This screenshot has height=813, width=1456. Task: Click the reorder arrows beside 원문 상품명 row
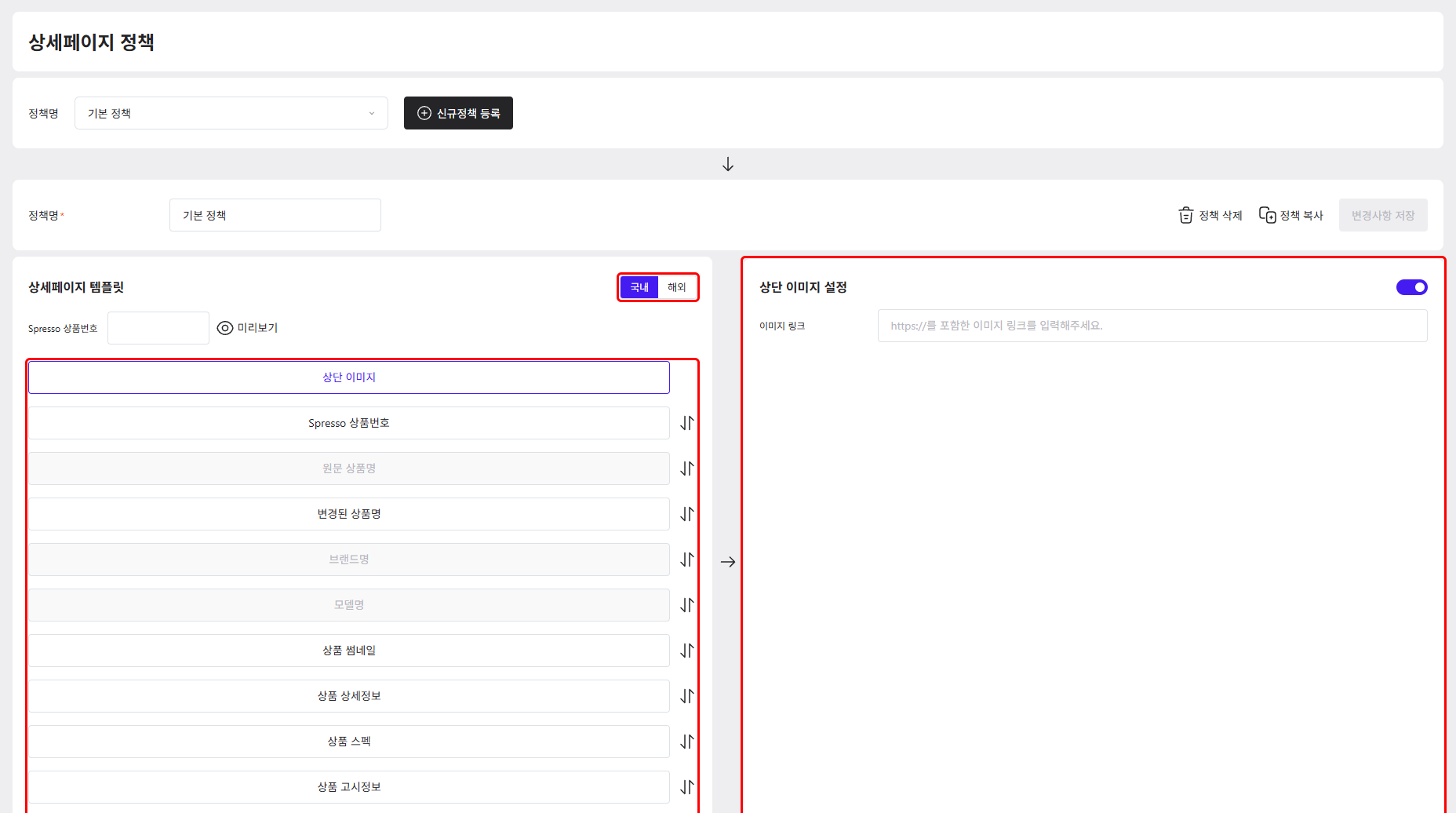687,468
